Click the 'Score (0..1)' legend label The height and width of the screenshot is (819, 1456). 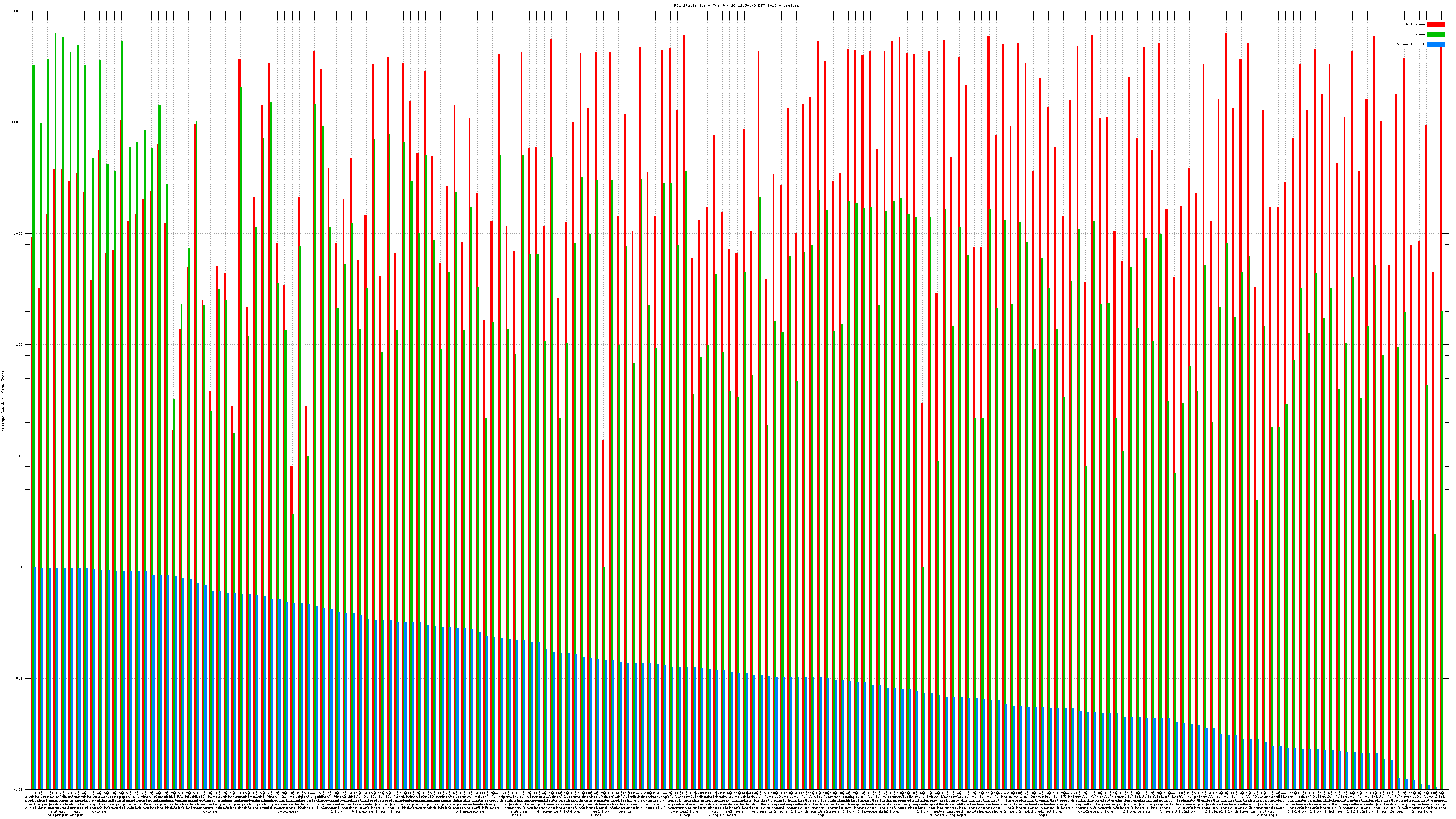click(1410, 44)
